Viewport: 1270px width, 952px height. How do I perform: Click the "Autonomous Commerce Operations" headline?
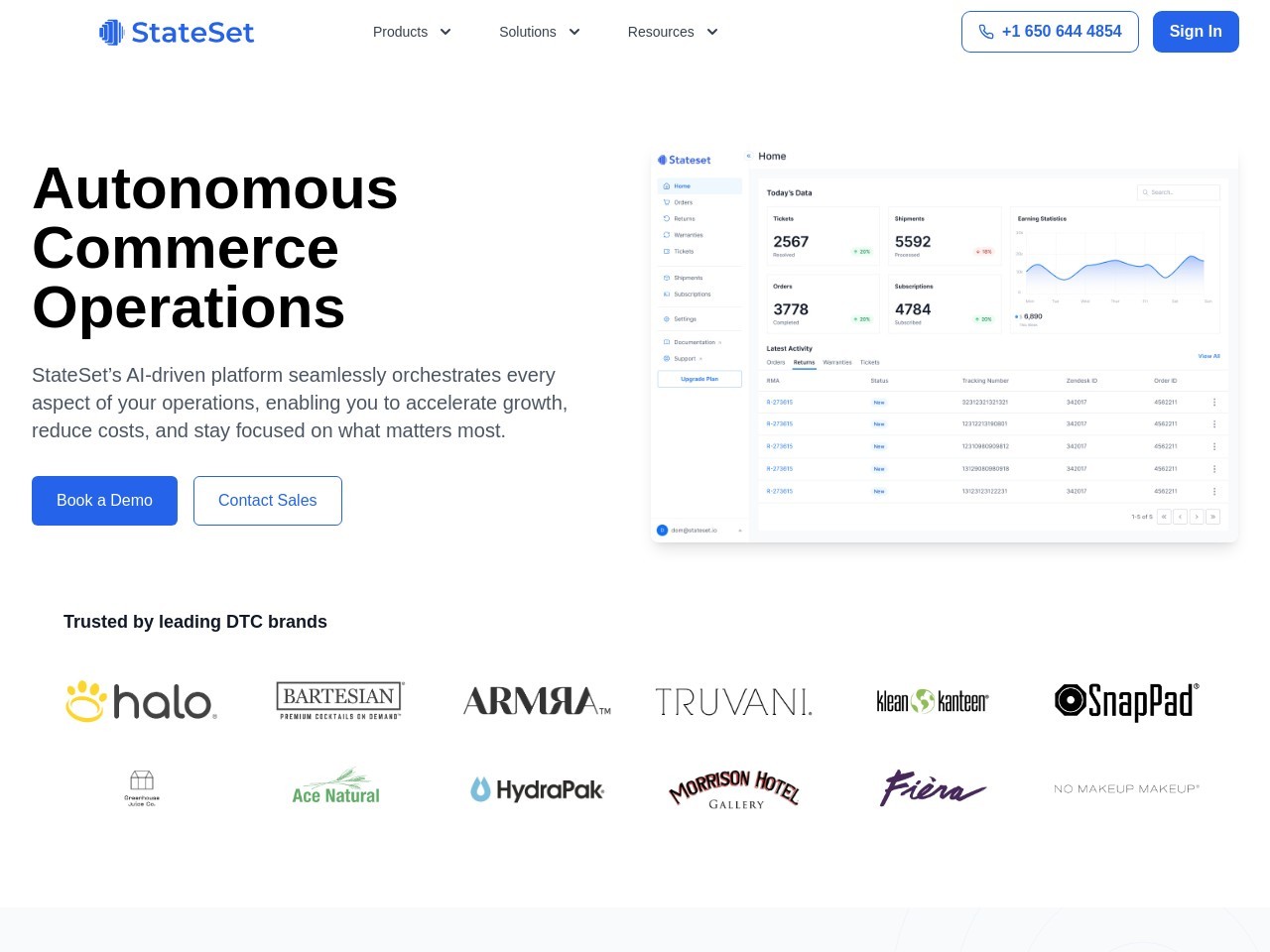coord(215,248)
